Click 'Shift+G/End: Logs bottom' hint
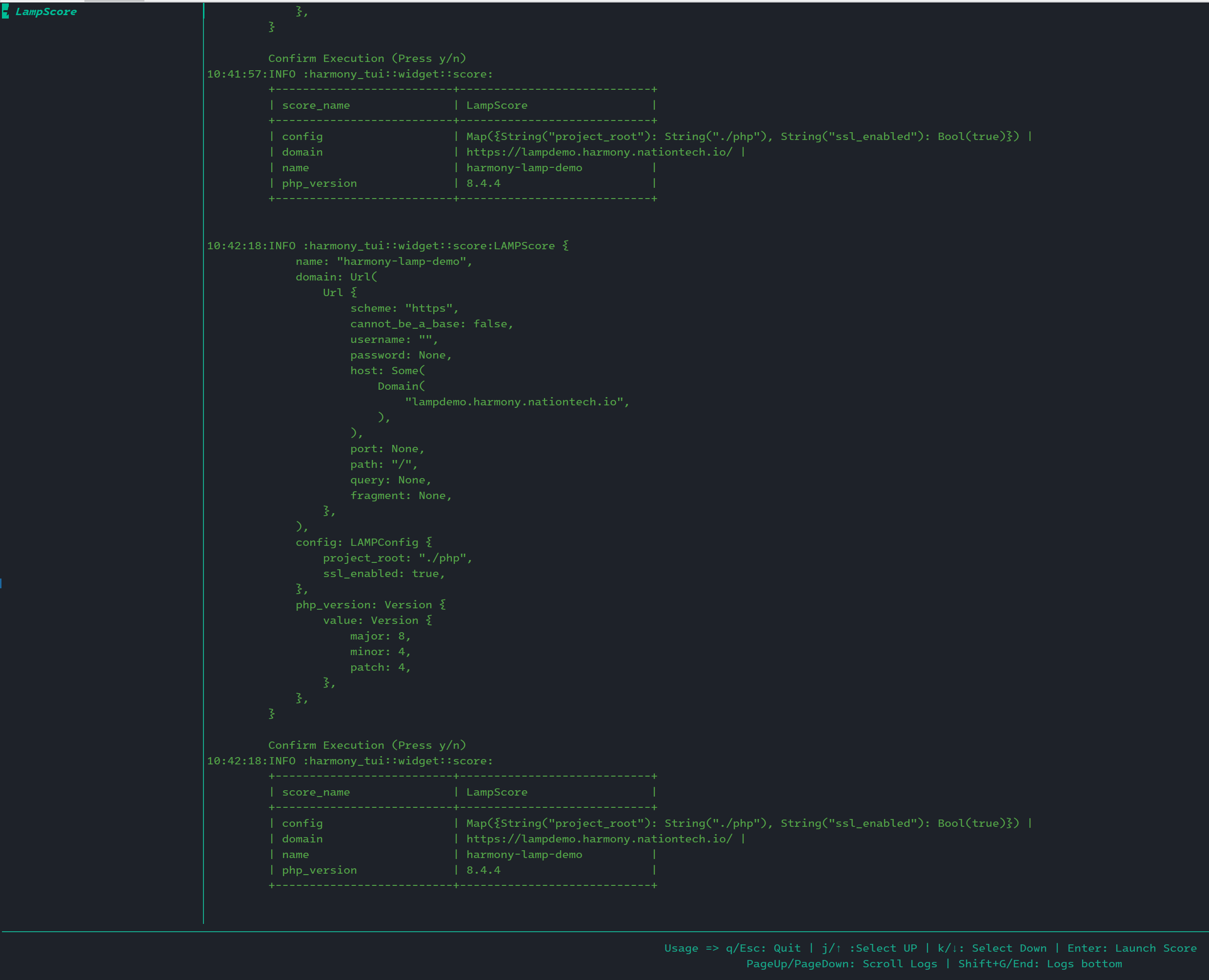 (1040, 963)
